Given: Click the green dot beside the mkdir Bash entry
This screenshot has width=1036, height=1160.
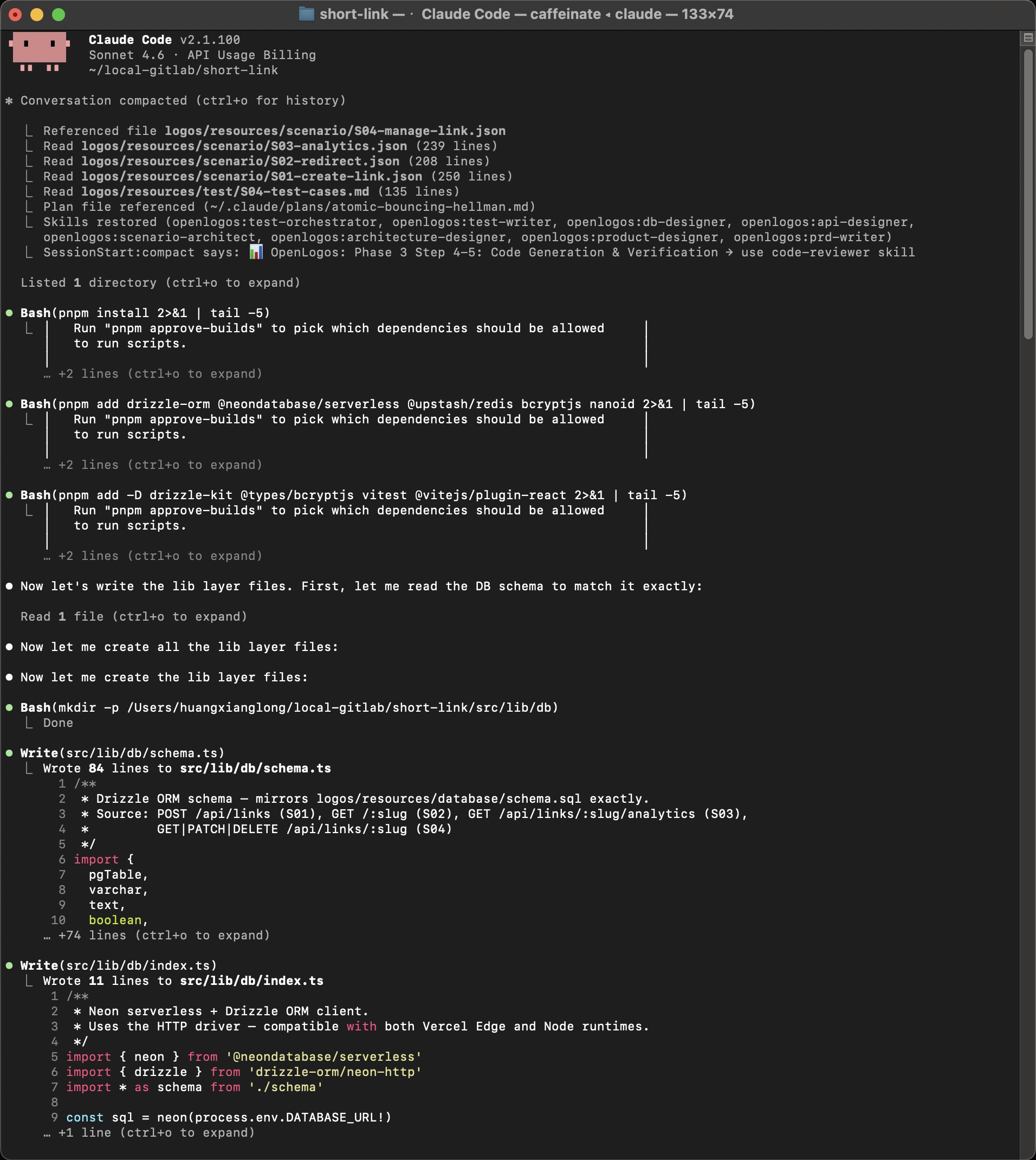Looking at the screenshot, I should click(x=10, y=707).
